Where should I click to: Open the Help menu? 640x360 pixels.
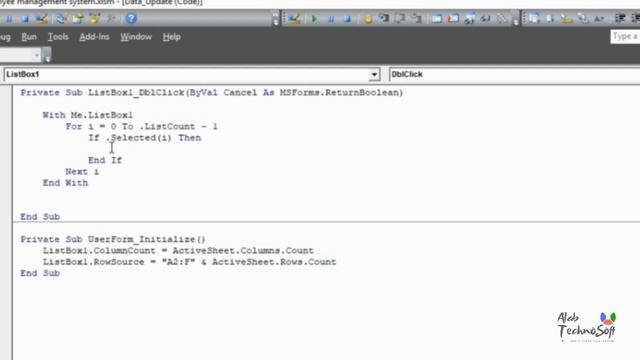coord(171,37)
